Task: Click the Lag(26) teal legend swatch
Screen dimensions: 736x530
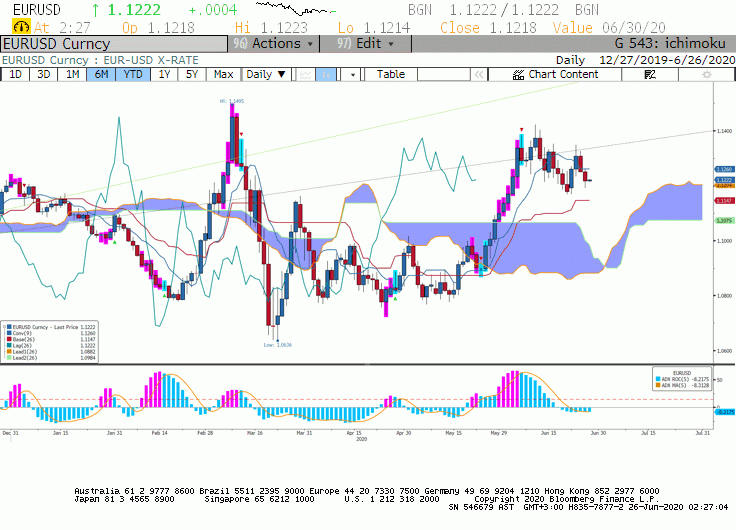Action: point(9,346)
